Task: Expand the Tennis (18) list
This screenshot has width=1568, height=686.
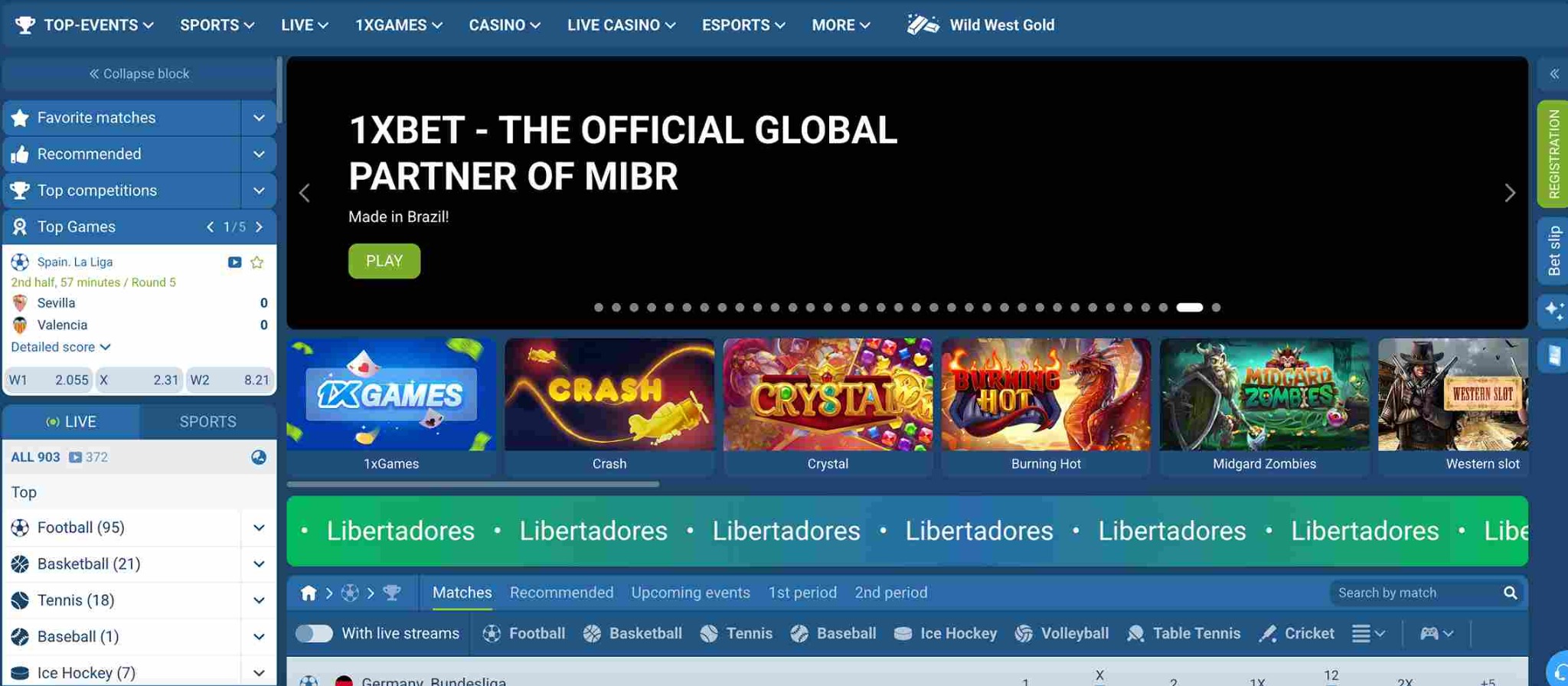Action: click(259, 600)
